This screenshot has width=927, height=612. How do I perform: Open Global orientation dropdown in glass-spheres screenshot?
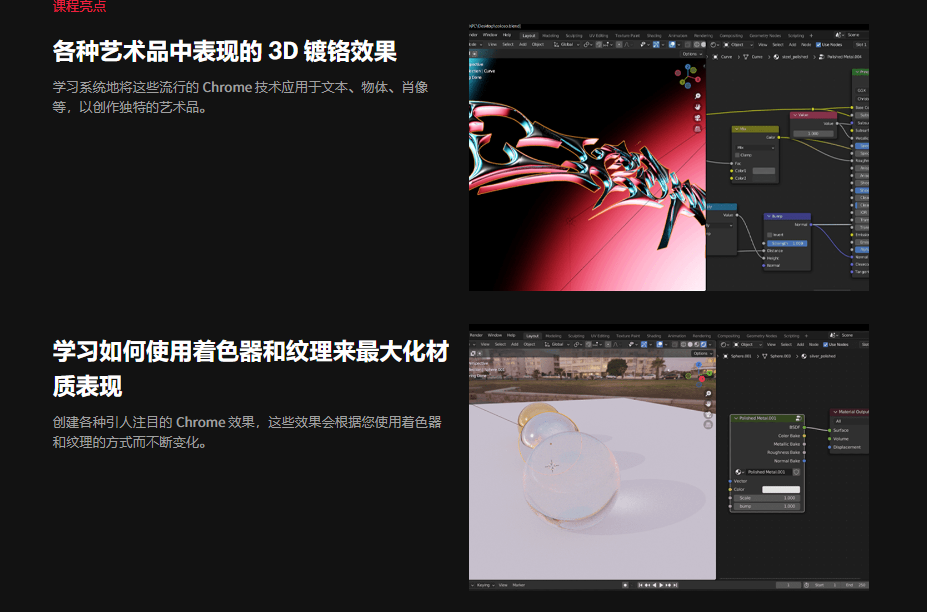tap(558, 344)
